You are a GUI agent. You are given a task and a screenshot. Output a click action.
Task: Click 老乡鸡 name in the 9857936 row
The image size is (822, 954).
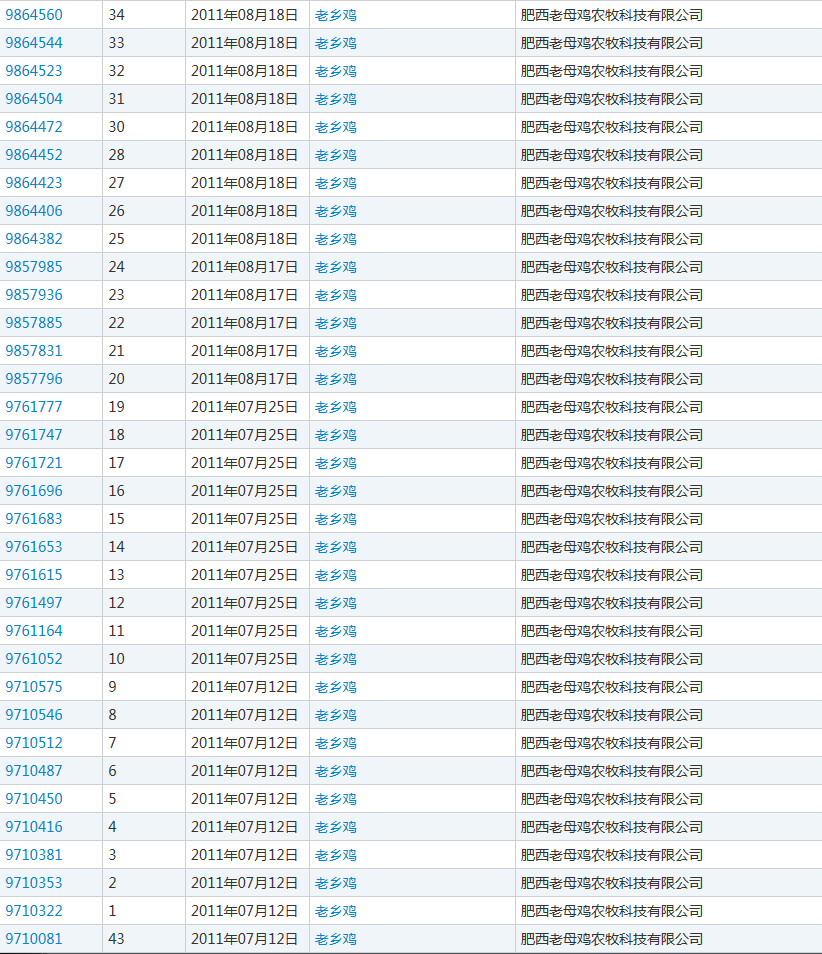pos(336,295)
